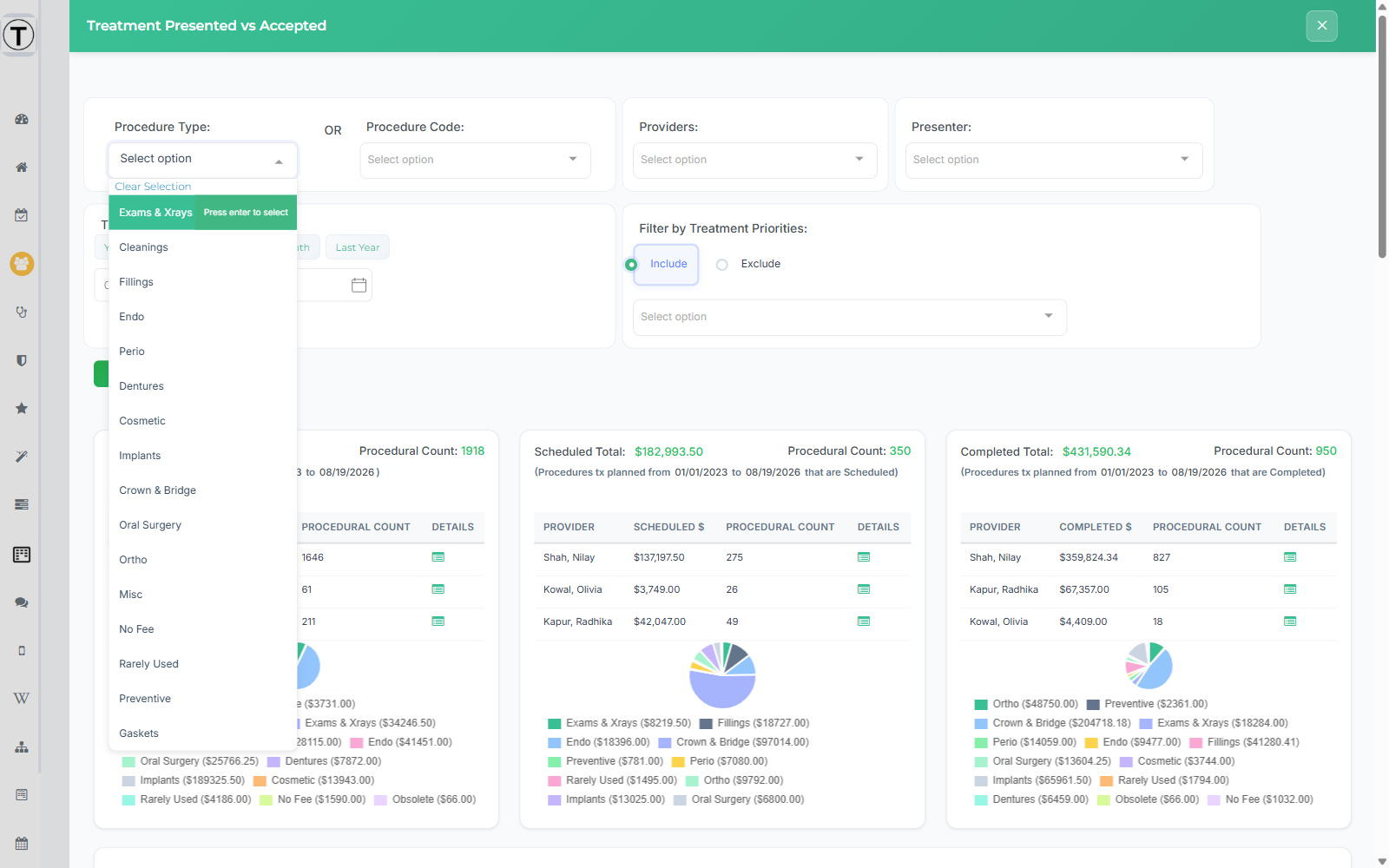1389x868 pixels.
Task: Click the T logo at top left
Action: pyautogui.click(x=18, y=35)
